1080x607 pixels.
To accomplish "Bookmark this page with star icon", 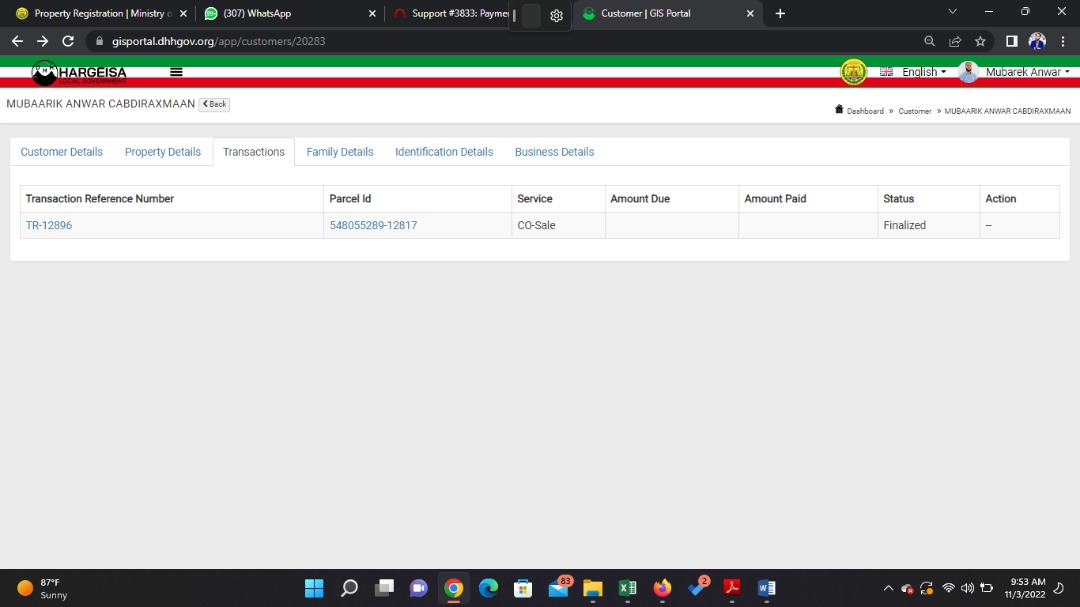I will click(980, 41).
